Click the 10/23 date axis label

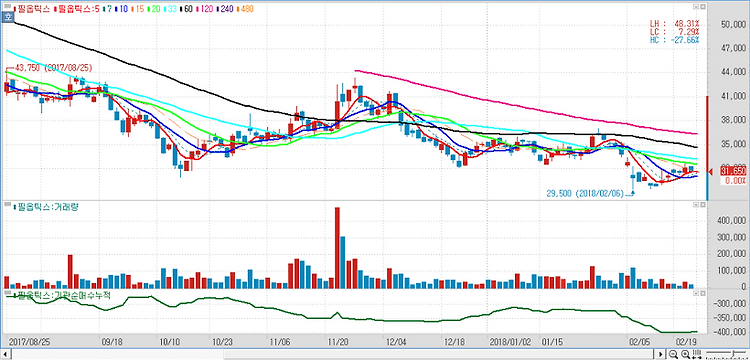[222, 342]
